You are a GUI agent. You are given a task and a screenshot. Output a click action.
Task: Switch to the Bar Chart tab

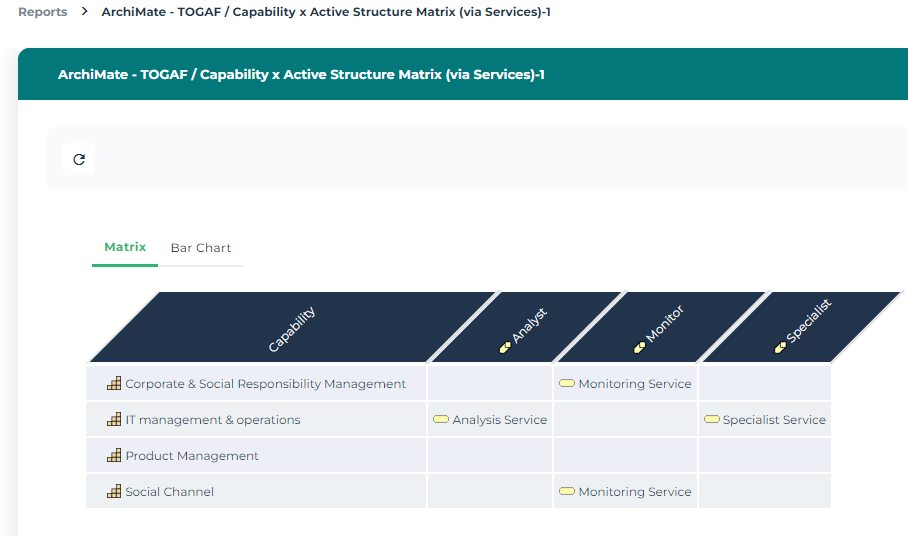pos(201,248)
